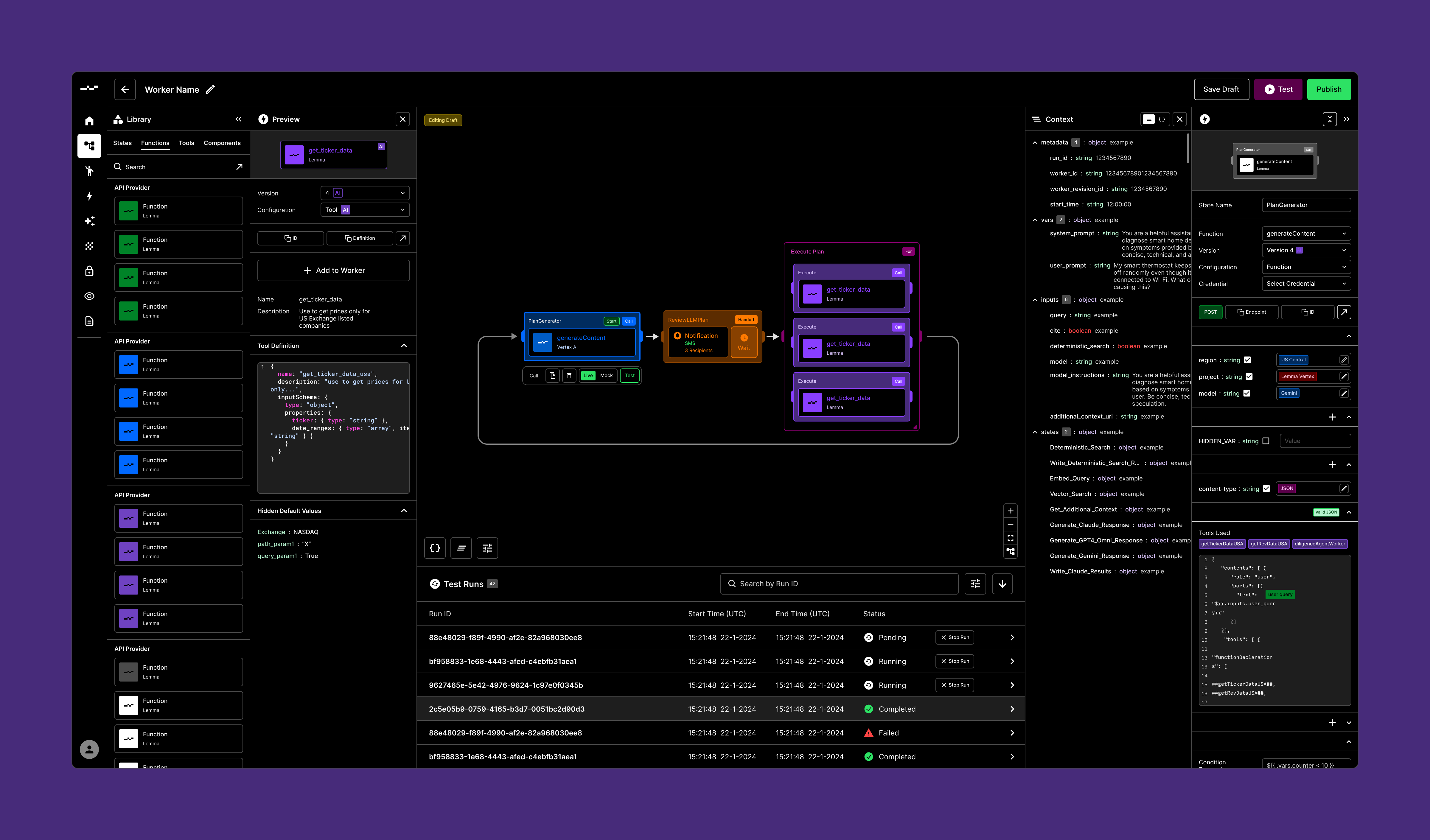Collapse the Library panel with double chevron
This screenshot has height=840, width=1430.
(238, 119)
